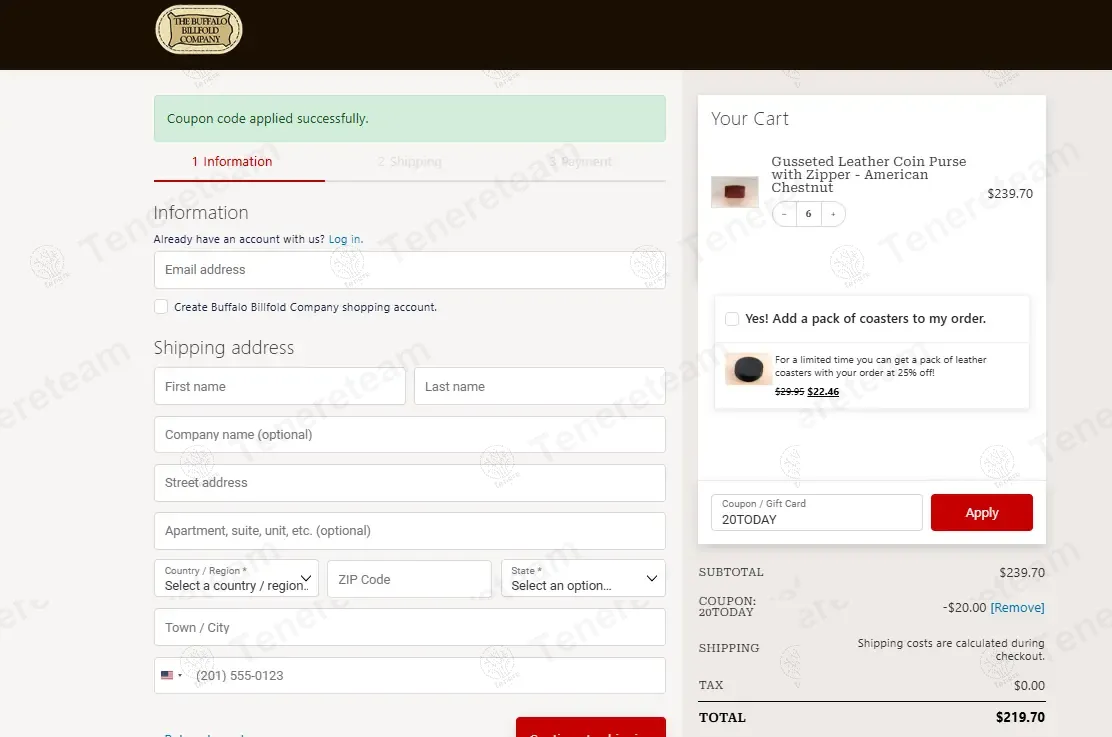Open the US flag phone country selector
The height and width of the screenshot is (737, 1112).
[172, 675]
